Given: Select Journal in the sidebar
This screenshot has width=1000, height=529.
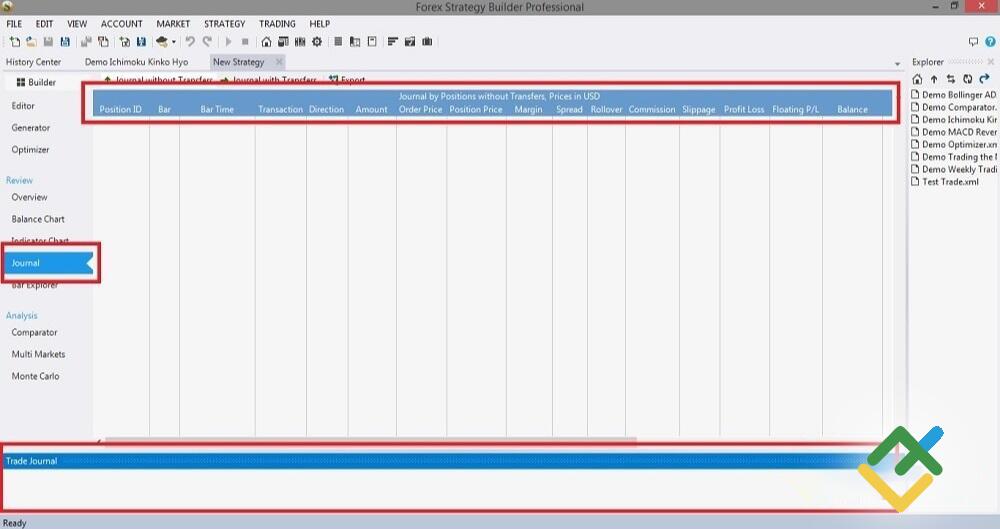Looking at the screenshot, I should coord(49,263).
